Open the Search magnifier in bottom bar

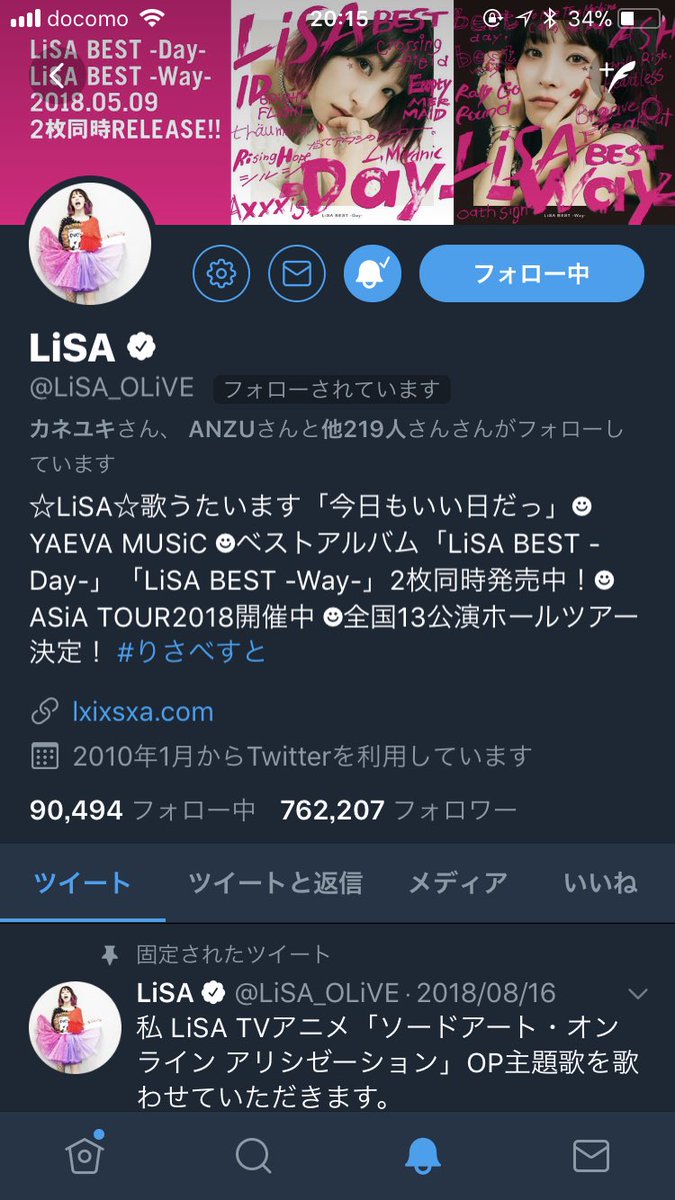pos(253,1156)
